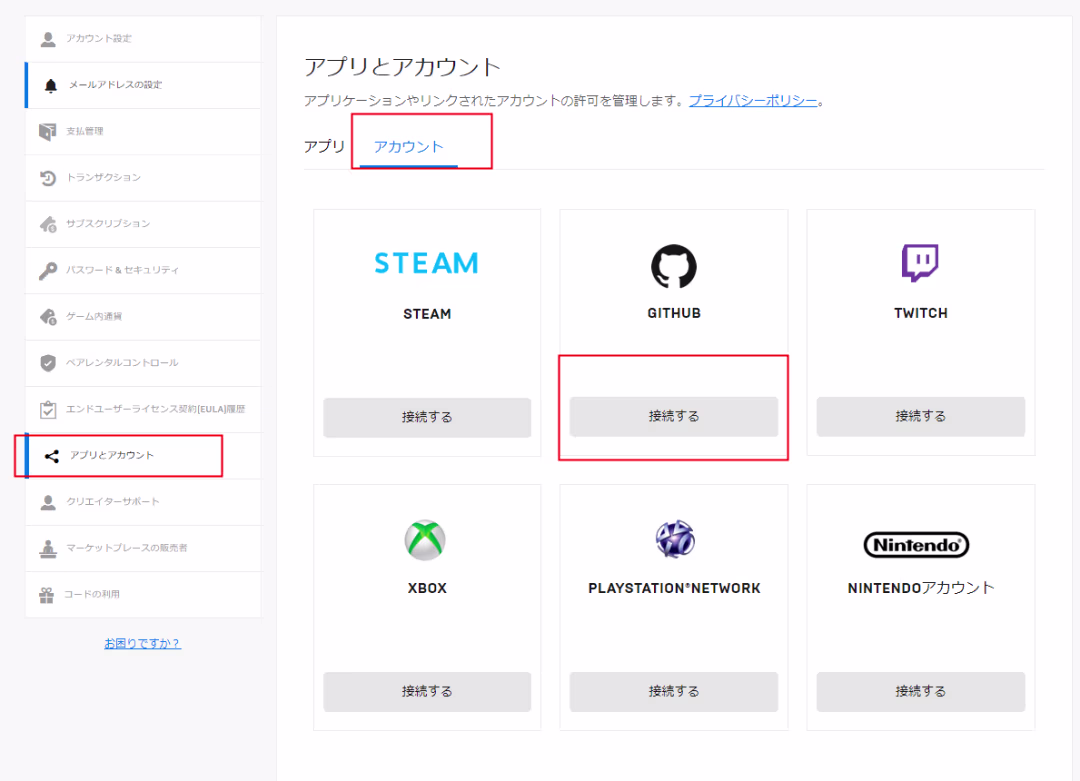Click the お困りですか？ help link
1080x781 pixels.
coord(143,643)
